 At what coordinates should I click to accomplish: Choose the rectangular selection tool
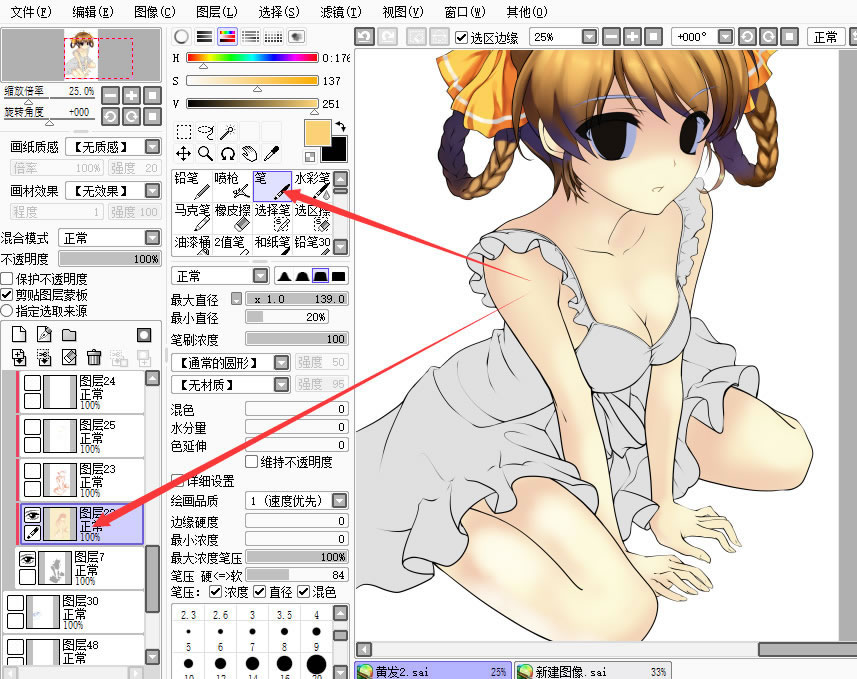pos(184,132)
